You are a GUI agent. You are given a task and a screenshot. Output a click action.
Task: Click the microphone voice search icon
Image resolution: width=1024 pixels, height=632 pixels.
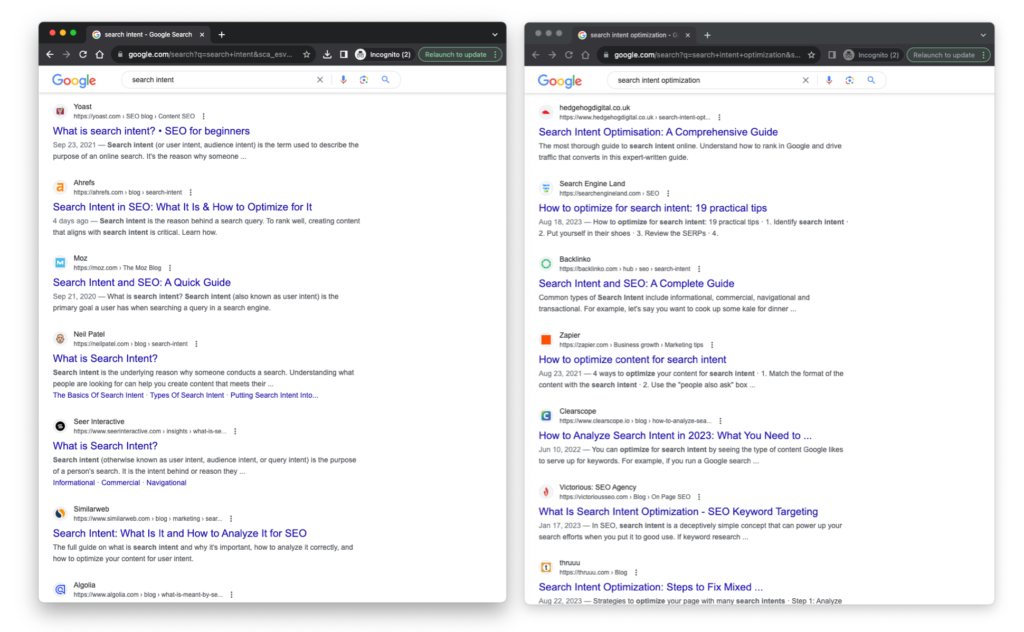343,80
